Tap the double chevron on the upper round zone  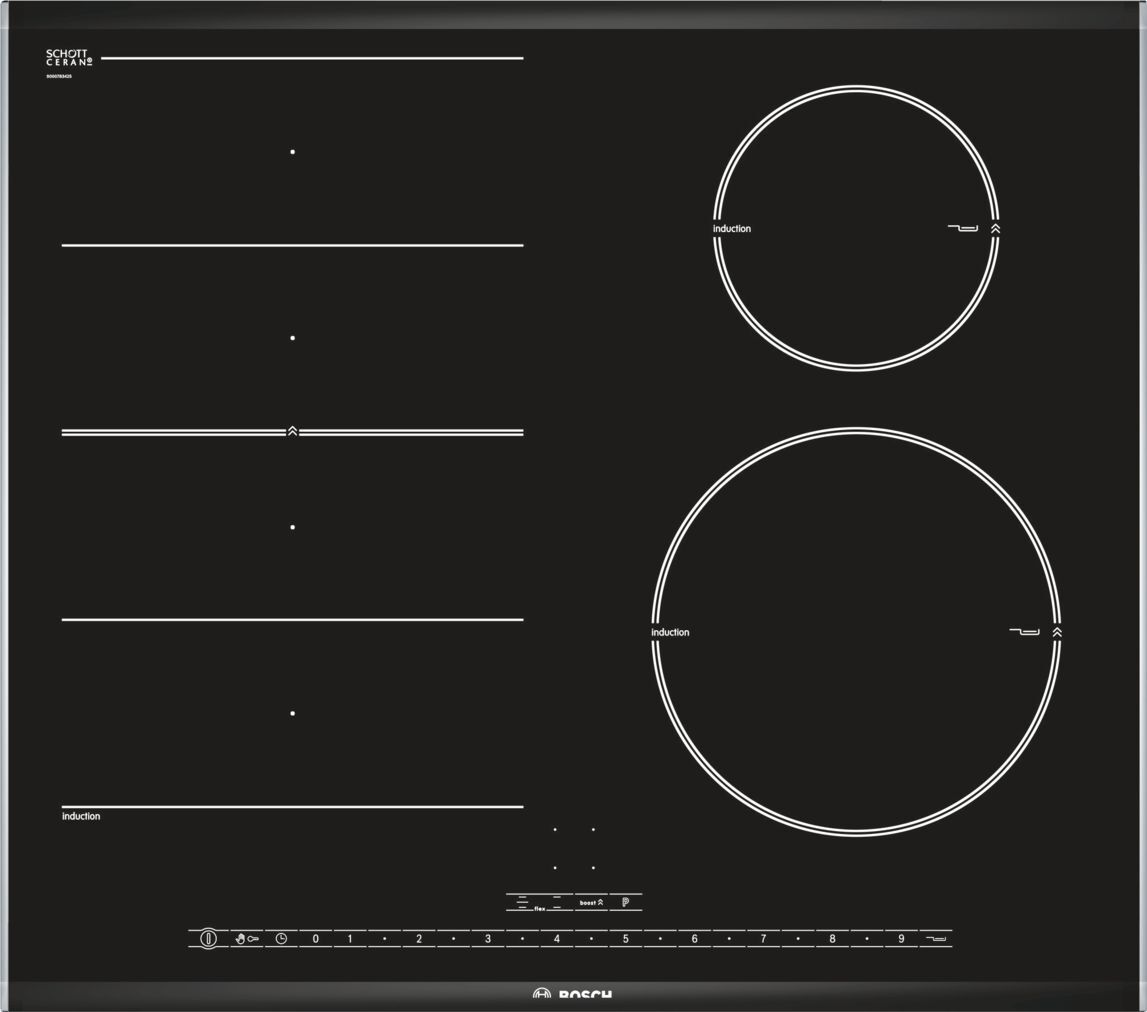click(x=995, y=229)
